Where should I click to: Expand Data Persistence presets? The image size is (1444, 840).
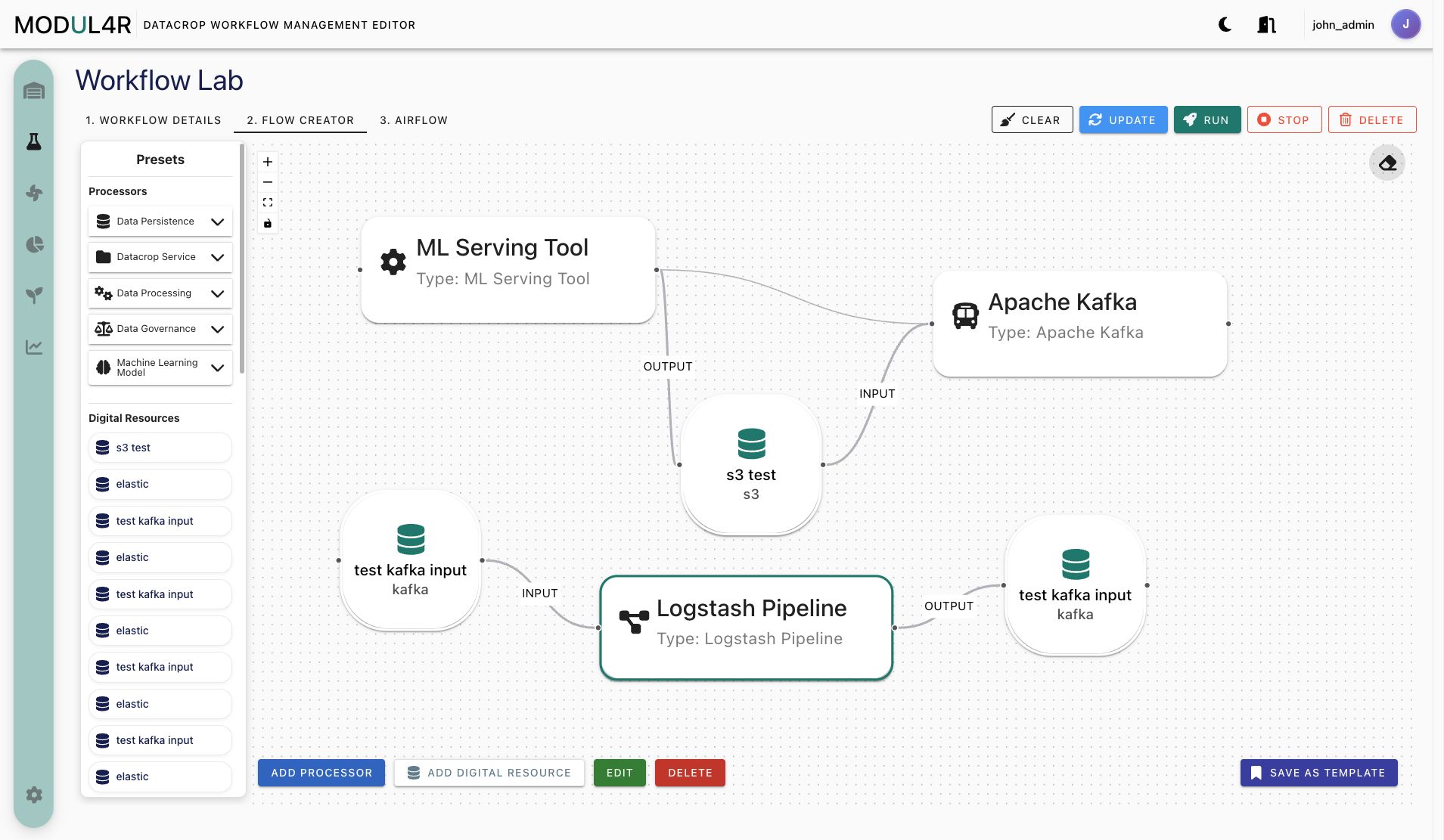(160, 222)
